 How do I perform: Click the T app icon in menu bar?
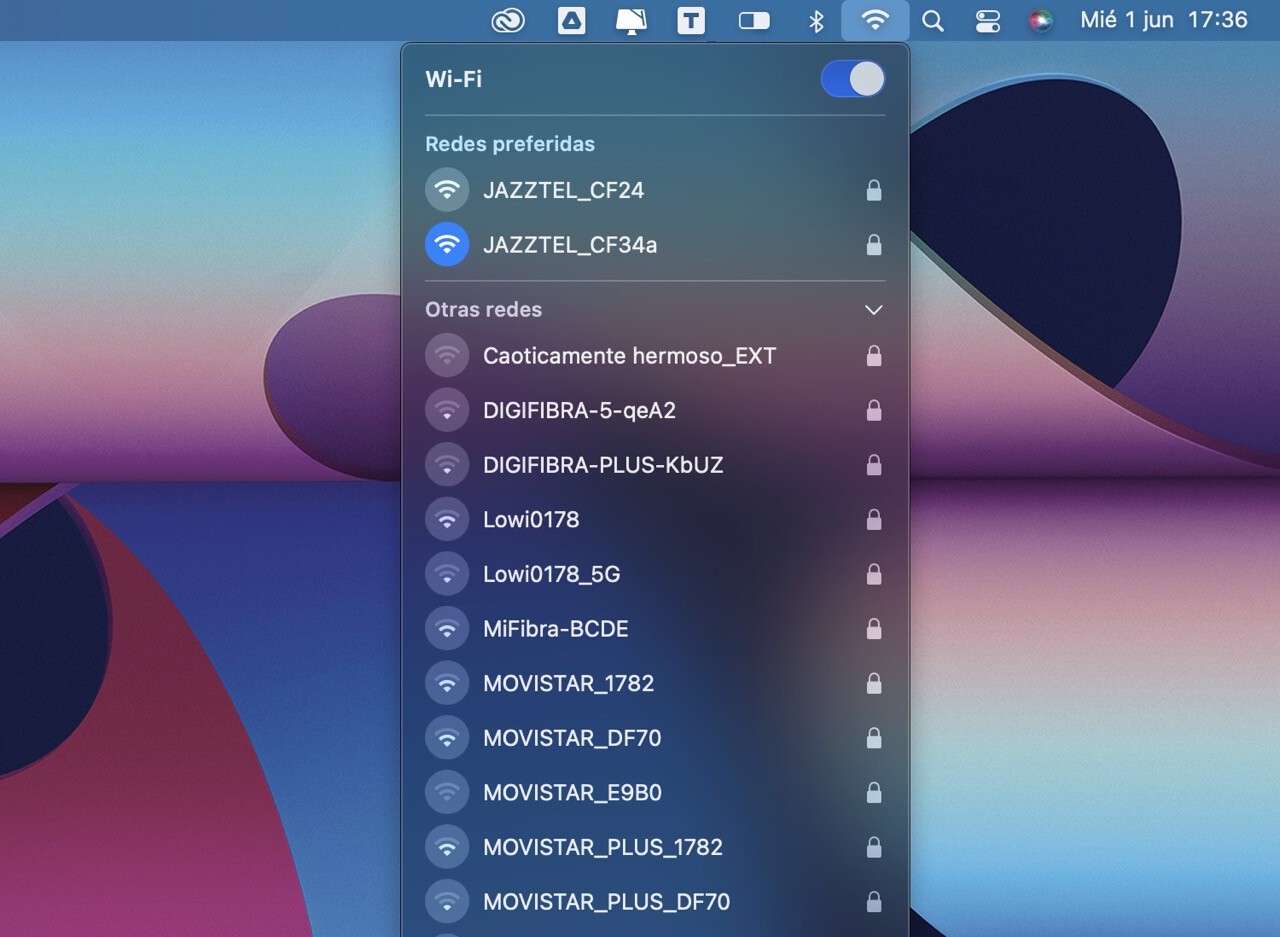[x=691, y=20]
